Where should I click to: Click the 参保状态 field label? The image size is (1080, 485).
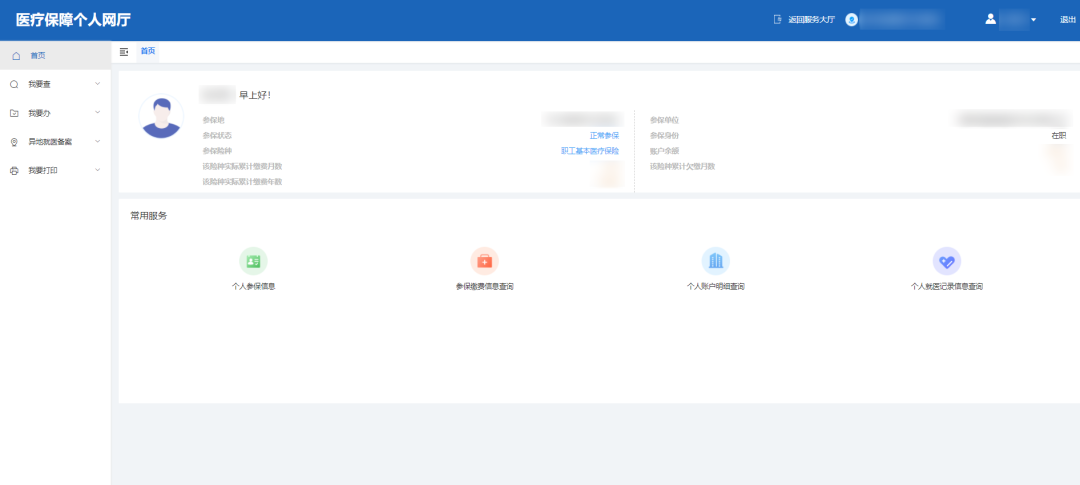(x=217, y=136)
